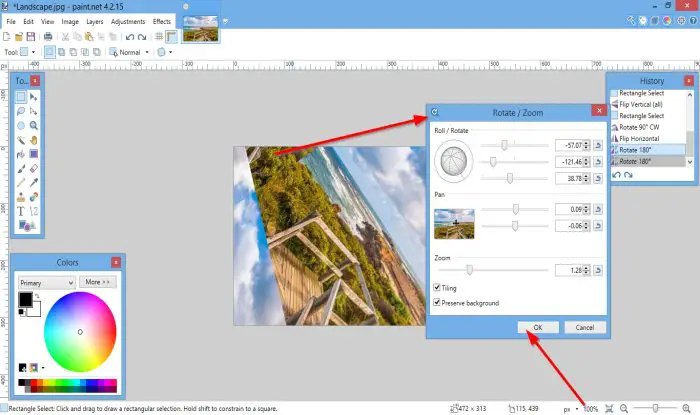Select the Eraser tool
This screenshot has height=415, width=700.
[34, 168]
